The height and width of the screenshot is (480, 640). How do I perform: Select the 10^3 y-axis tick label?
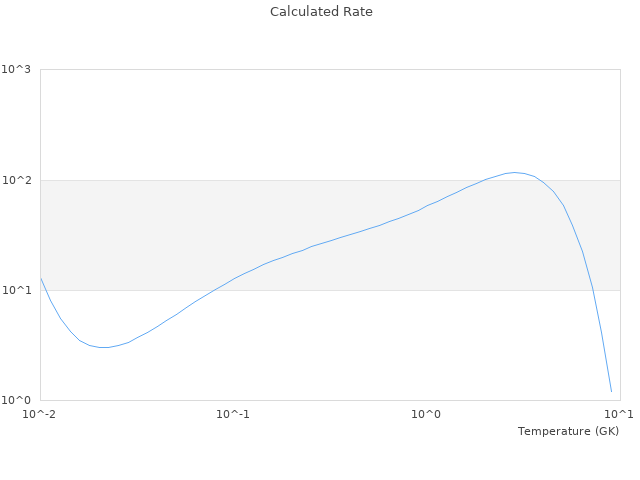(x=16, y=70)
